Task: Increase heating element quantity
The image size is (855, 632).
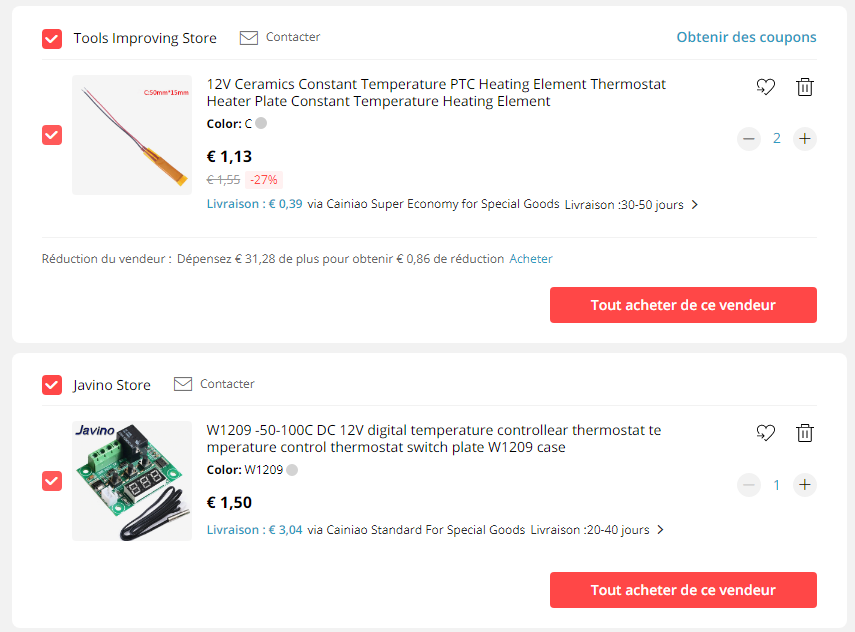Action: coord(805,139)
